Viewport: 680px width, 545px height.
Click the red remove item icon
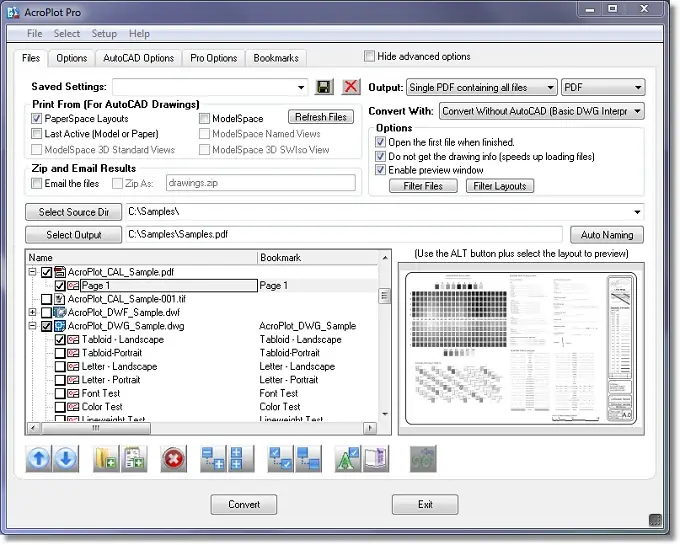[173, 458]
